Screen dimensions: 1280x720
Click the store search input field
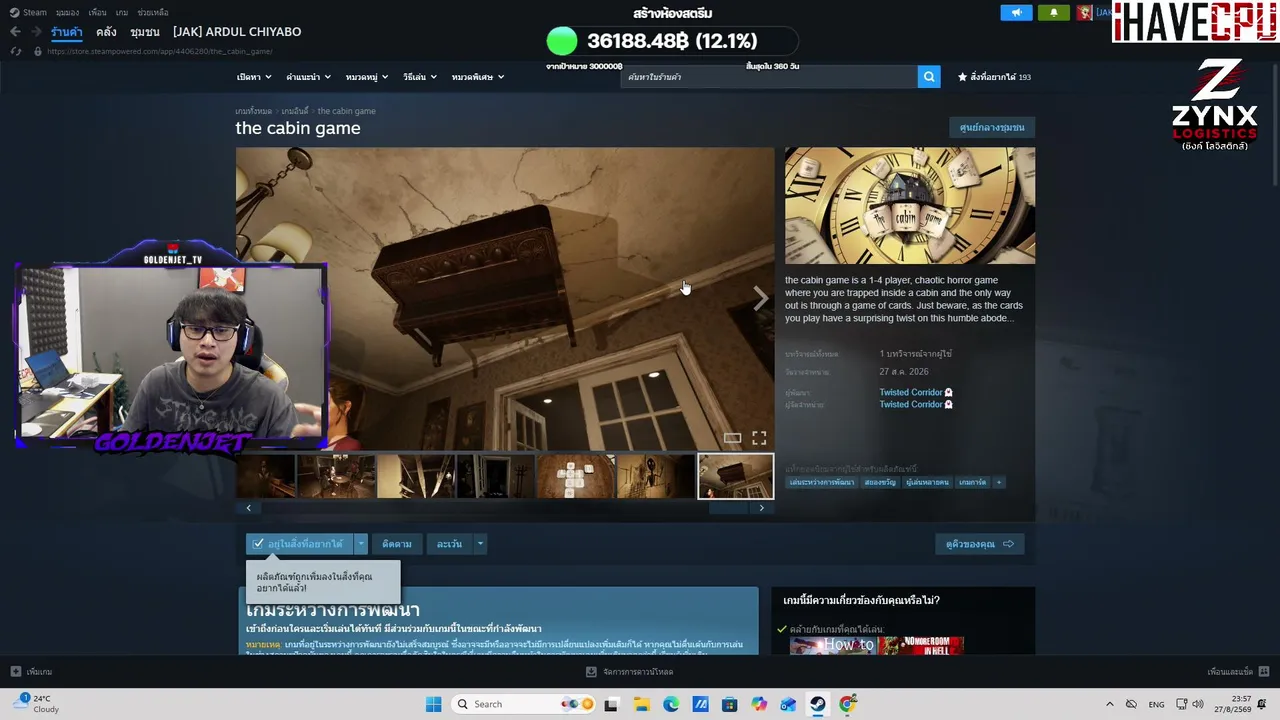click(769, 77)
